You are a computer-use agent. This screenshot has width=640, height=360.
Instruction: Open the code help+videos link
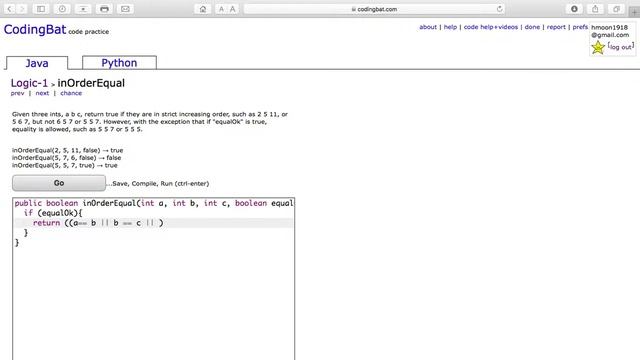[x=491, y=27]
